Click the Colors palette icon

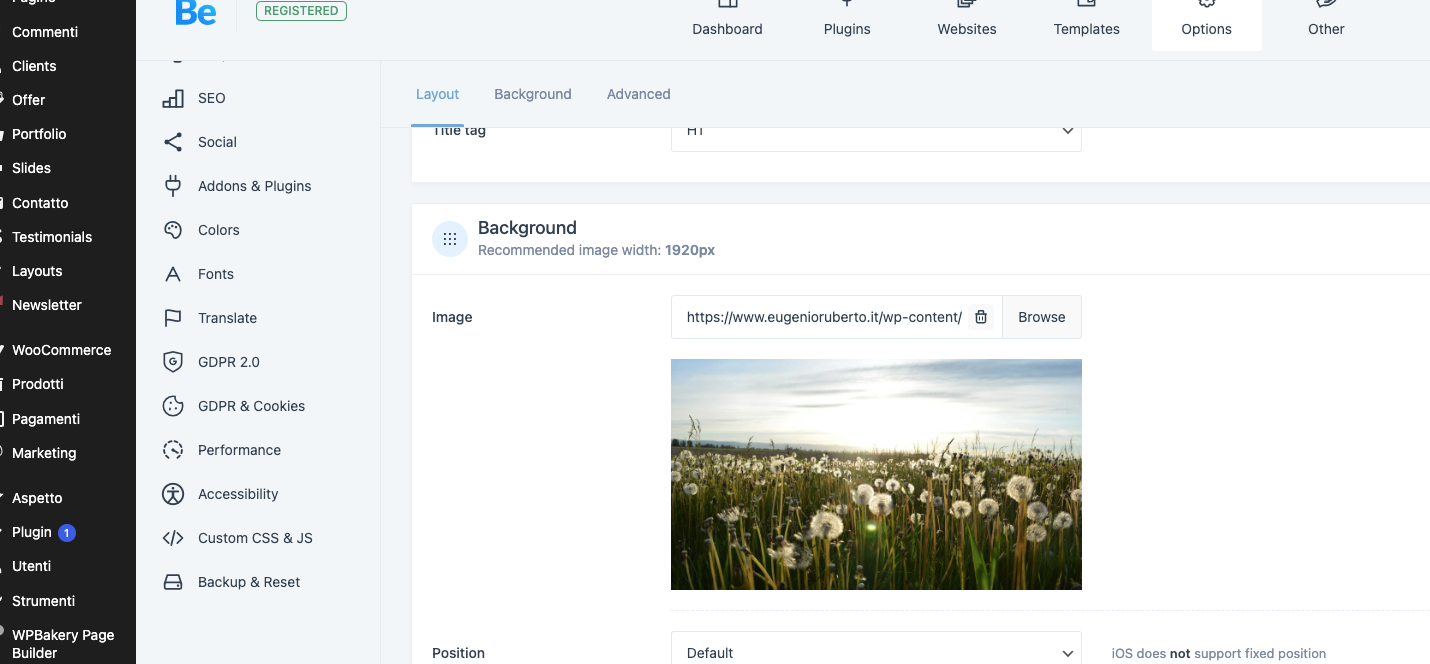173,230
